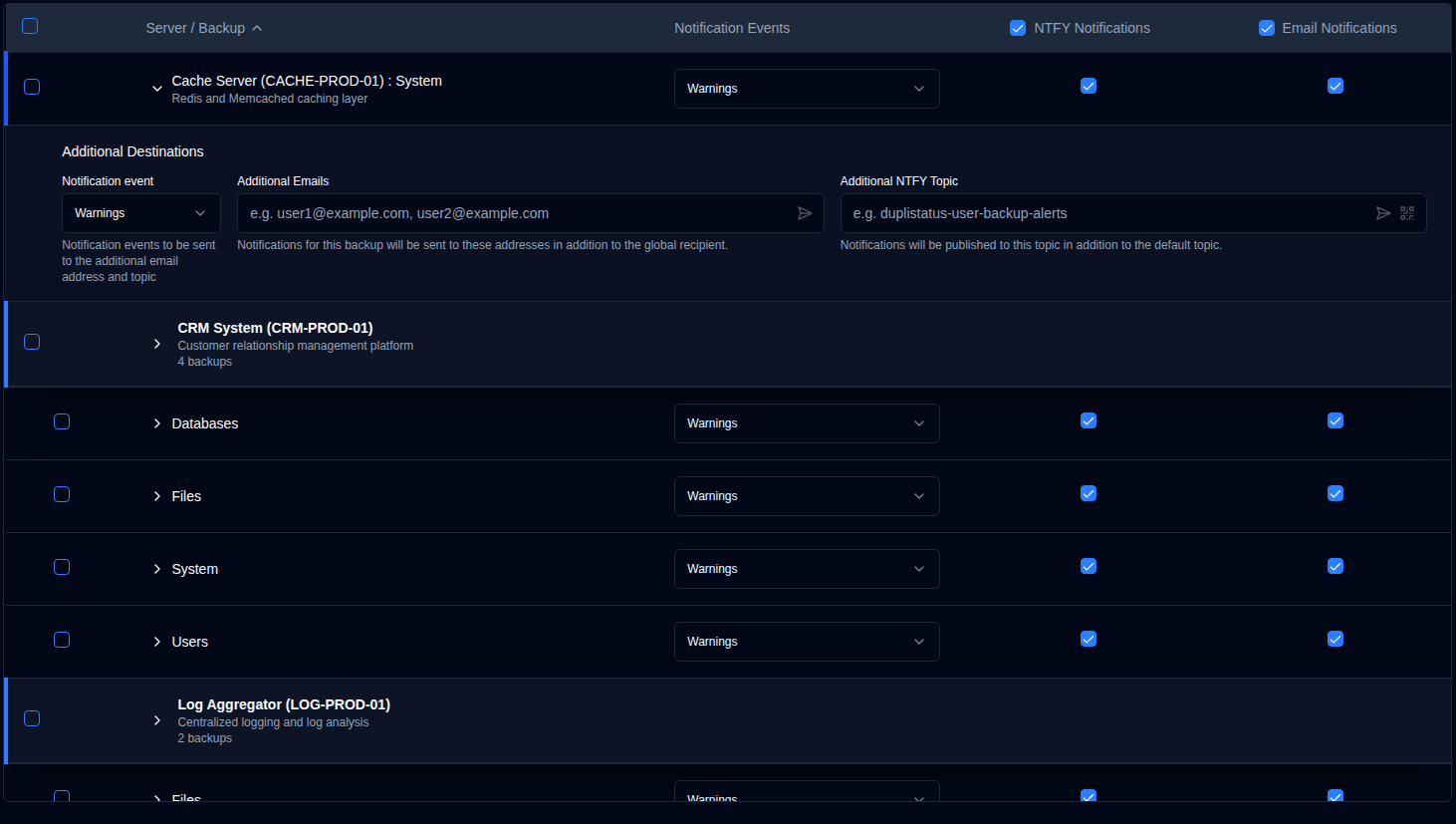Image resolution: width=1456 pixels, height=824 pixels.
Task: Open the Warnings dropdown for the Files backup
Action: point(807,495)
